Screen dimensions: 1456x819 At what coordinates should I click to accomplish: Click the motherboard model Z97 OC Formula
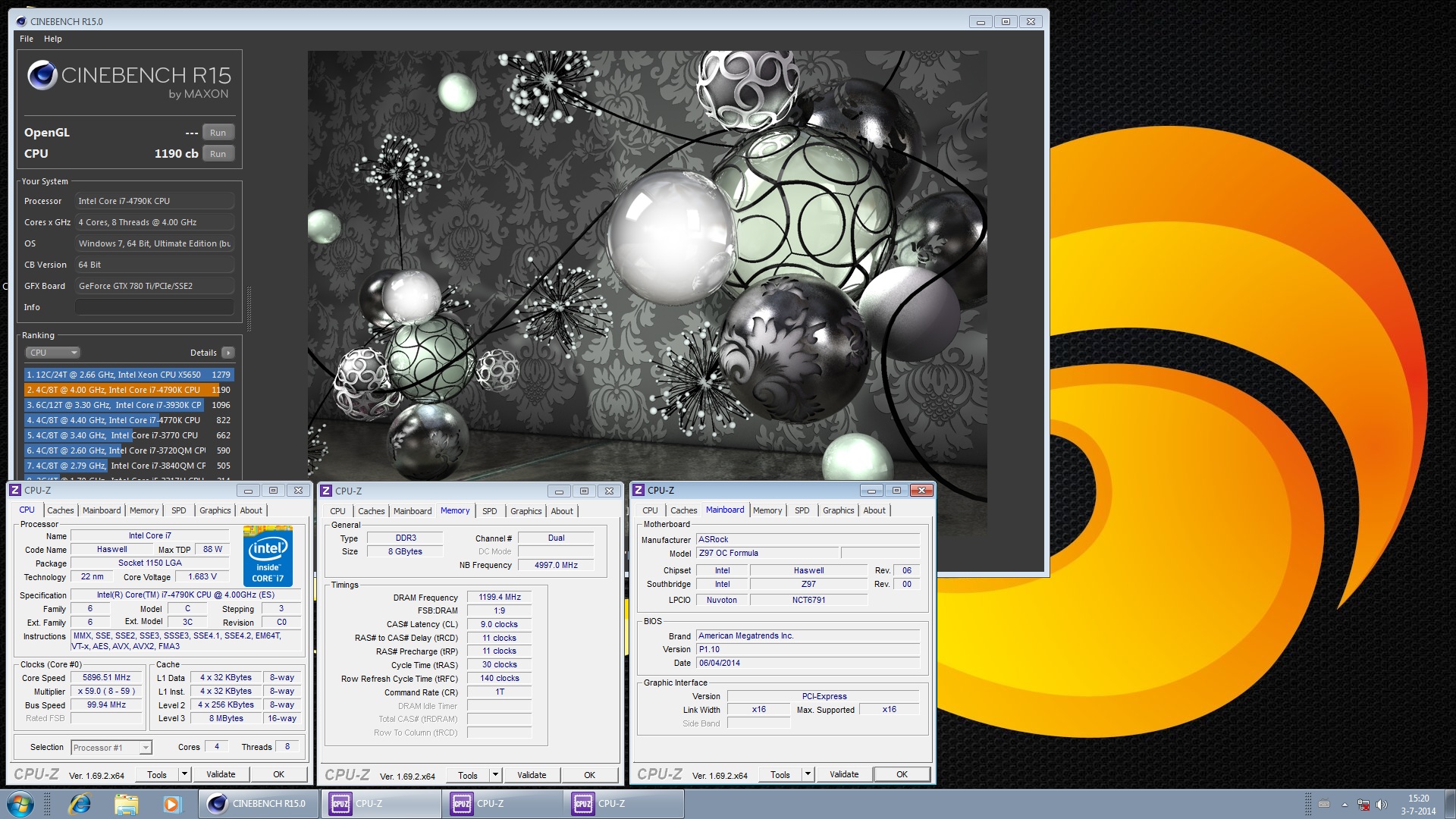pyautogui.click(x=767, y=554)
